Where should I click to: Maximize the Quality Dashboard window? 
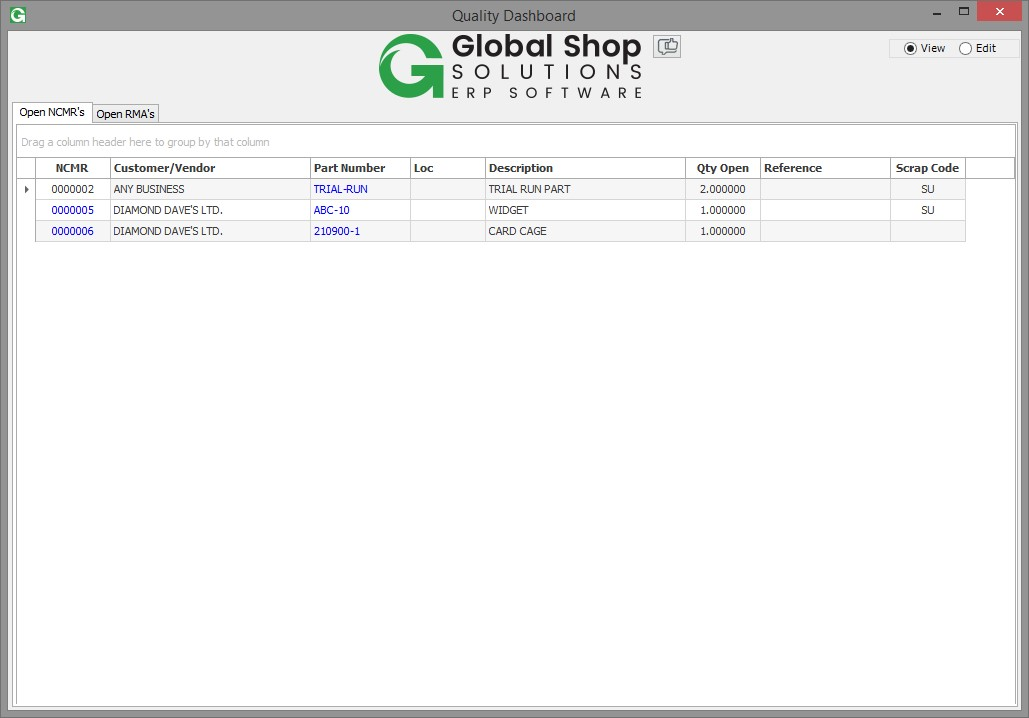click(x=963, y=11)
